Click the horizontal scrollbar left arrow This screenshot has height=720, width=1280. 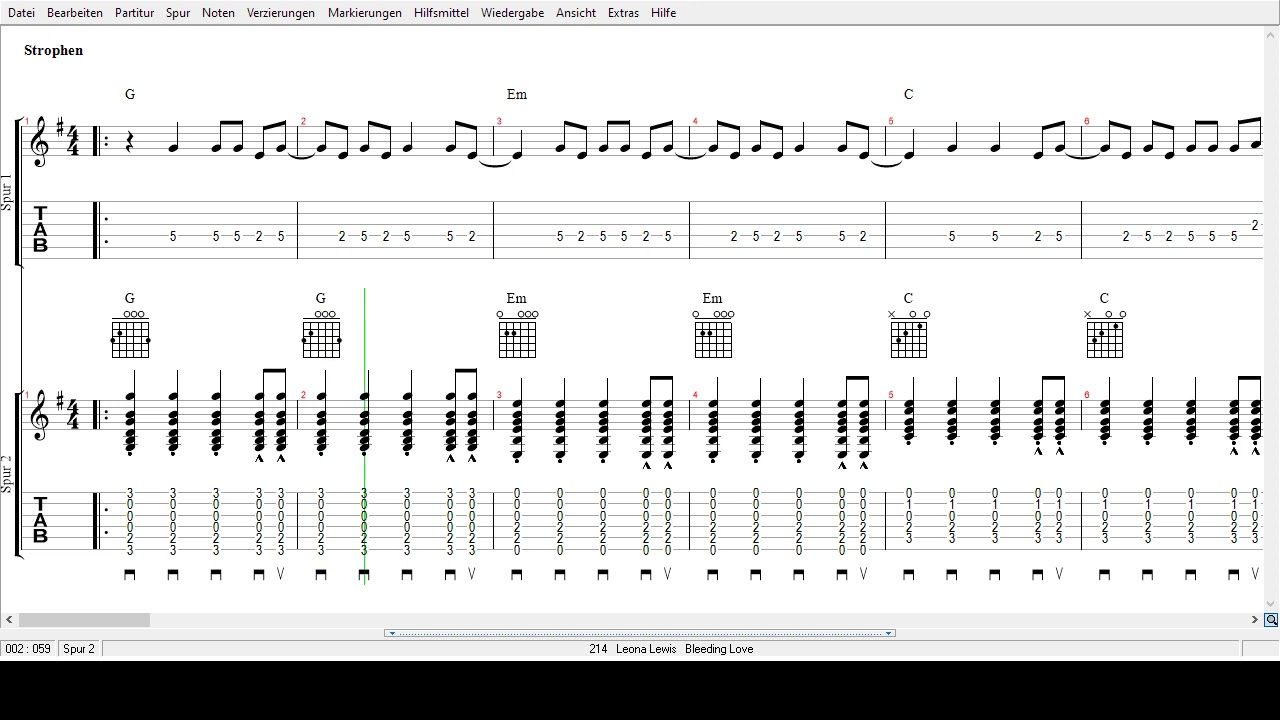tap(9, 620)
